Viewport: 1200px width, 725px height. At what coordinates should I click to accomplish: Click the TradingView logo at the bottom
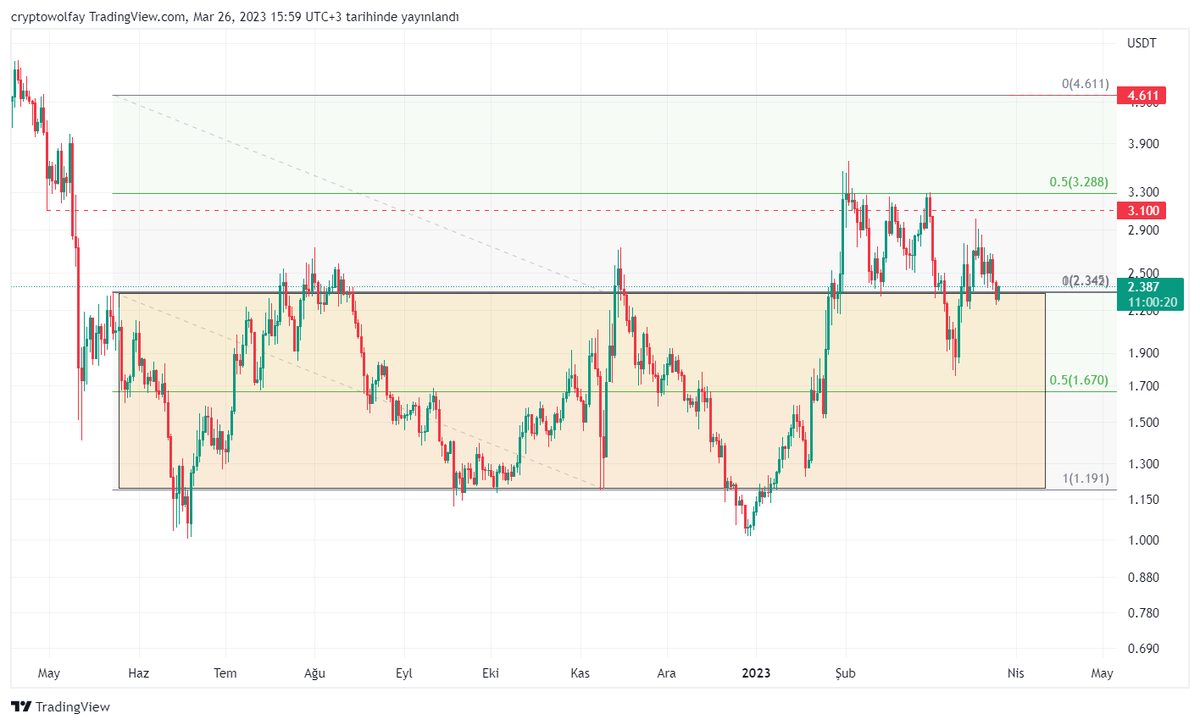pyautogui.click(x=60, y=707)
